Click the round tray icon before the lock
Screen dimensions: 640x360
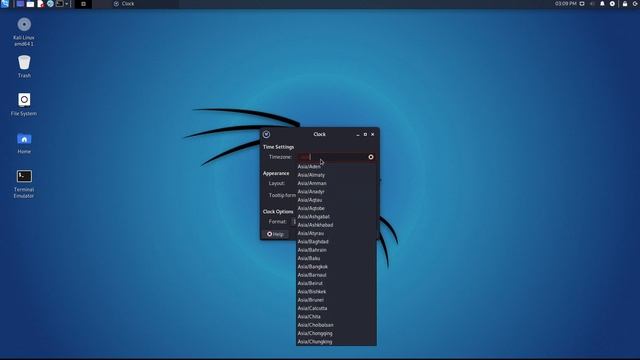pos(612,4)
